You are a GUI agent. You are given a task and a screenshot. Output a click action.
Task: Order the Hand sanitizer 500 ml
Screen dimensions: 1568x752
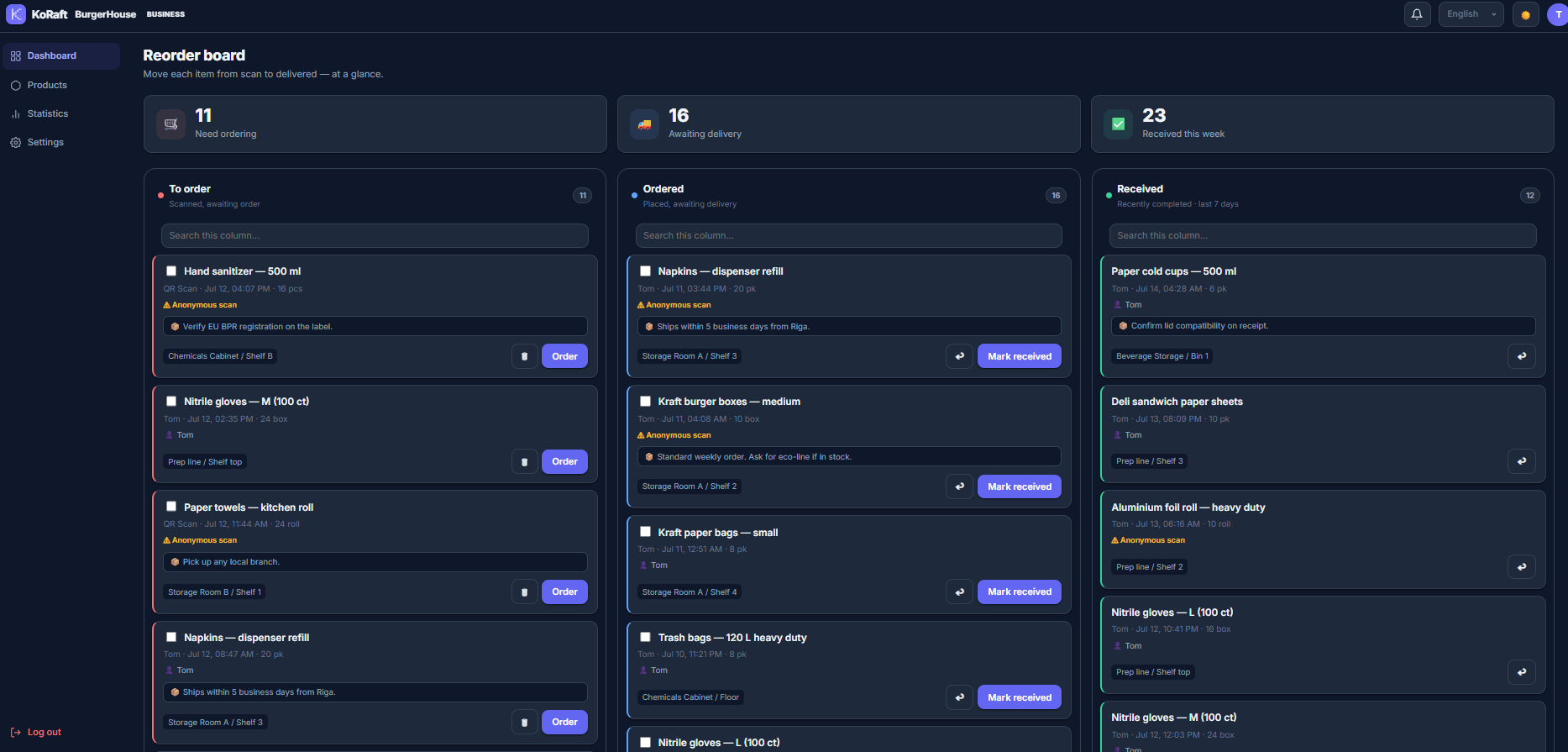[x=564, y=356]
